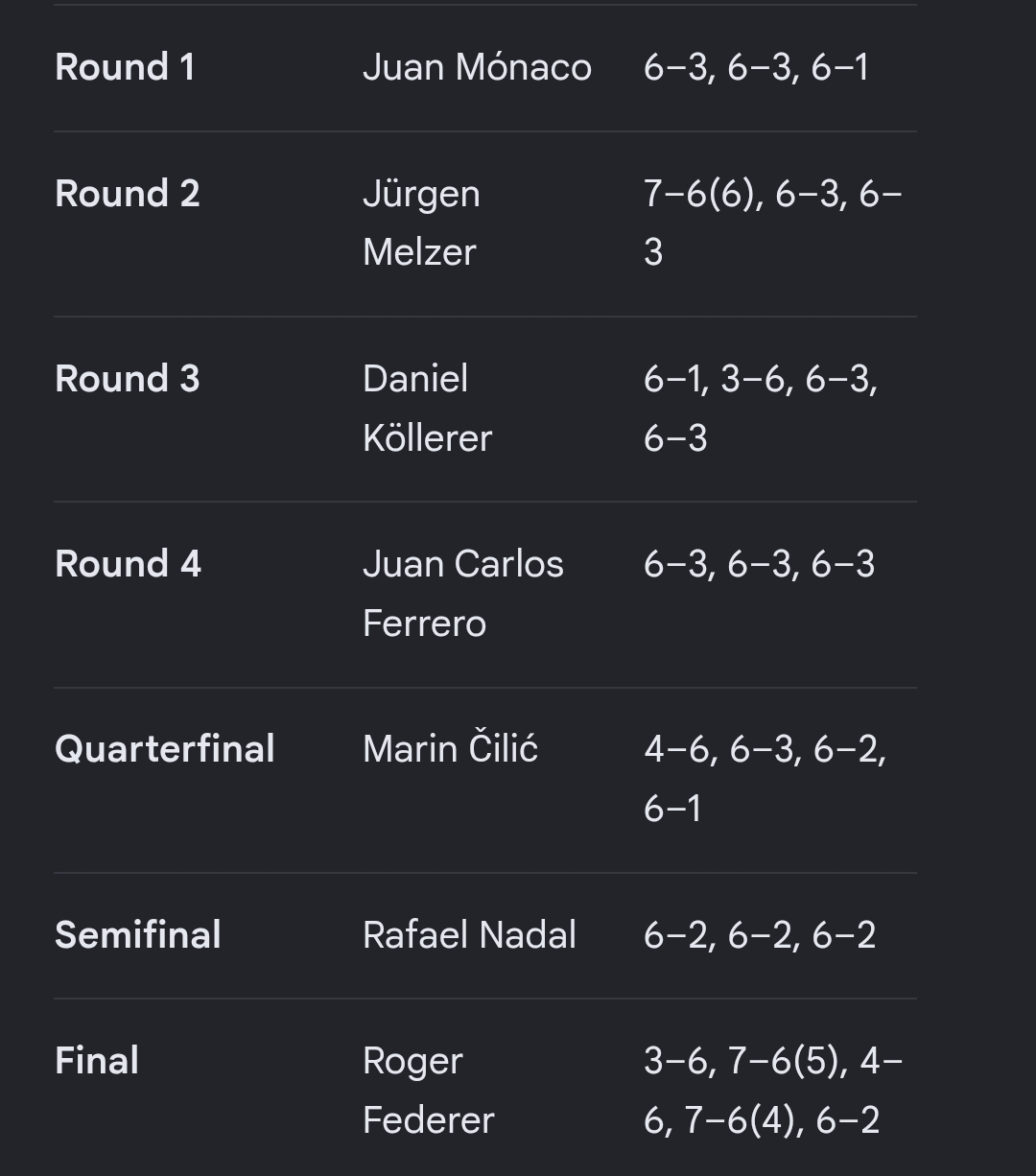Screen dimensions: 1036x1176
Task: Select opponent Rafael Nadal
Action: tap(469, 935)
